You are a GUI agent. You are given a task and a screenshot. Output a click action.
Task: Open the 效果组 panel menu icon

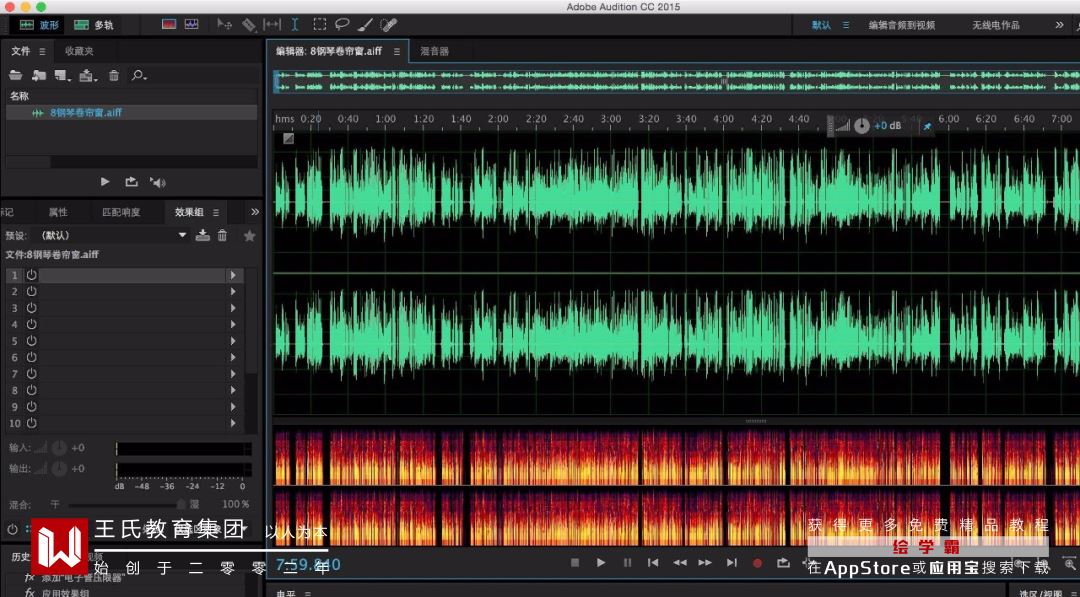[x=216, y=212]
